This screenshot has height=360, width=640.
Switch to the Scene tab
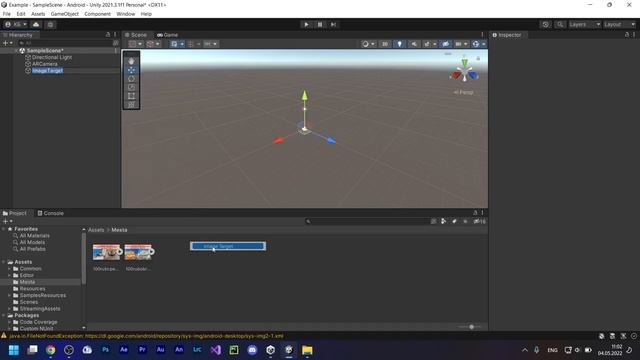pyautogui.click(x=136, y=35)
